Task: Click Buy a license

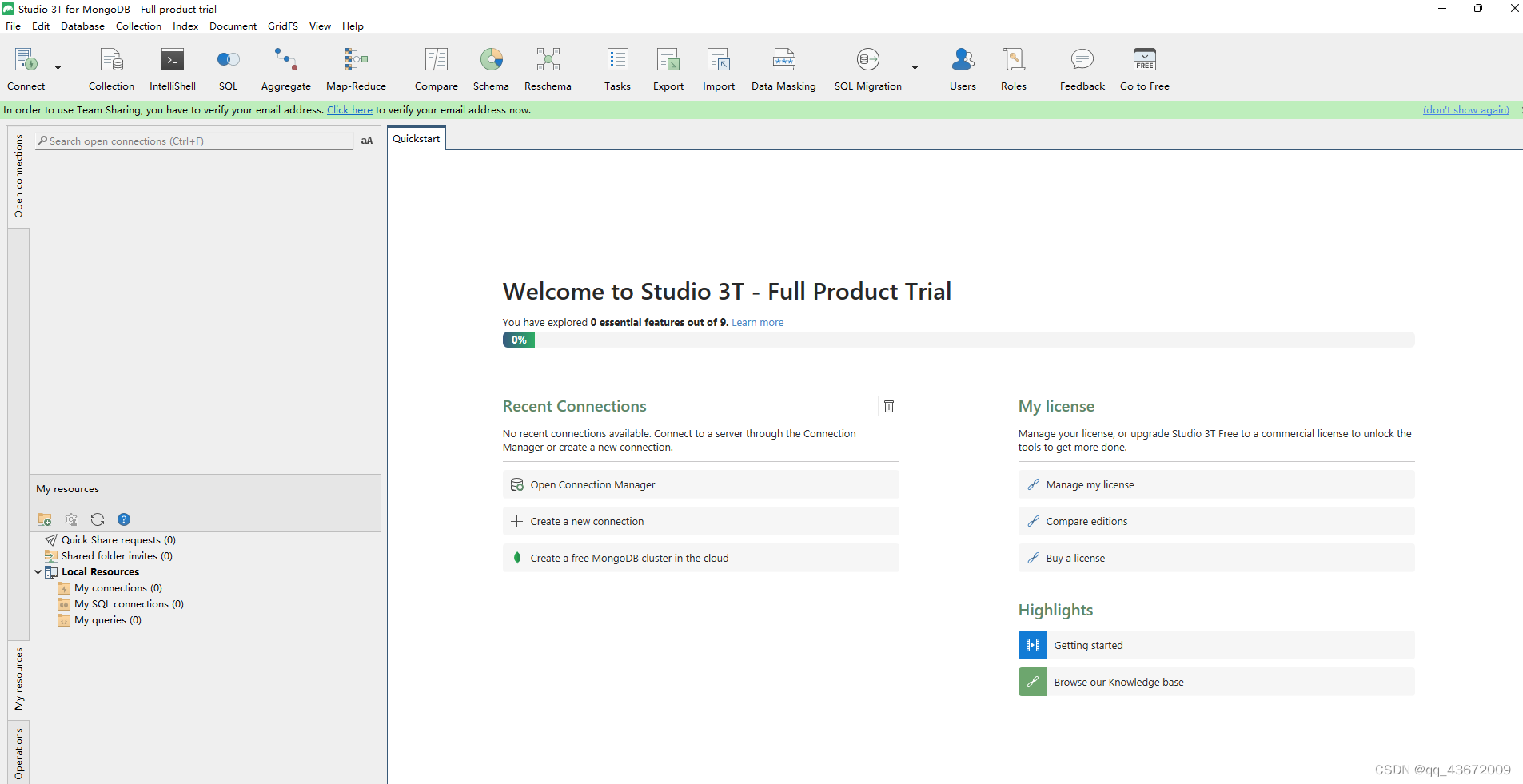Action: point(1216,558)
